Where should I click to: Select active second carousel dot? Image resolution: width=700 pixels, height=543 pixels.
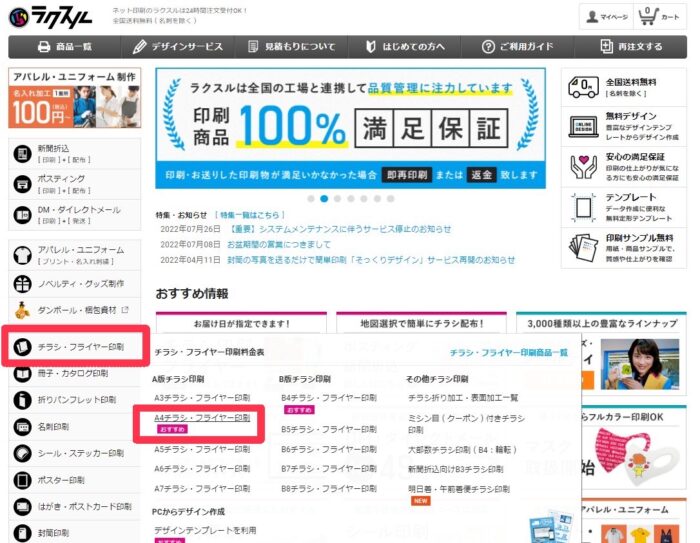click(324, 199)
